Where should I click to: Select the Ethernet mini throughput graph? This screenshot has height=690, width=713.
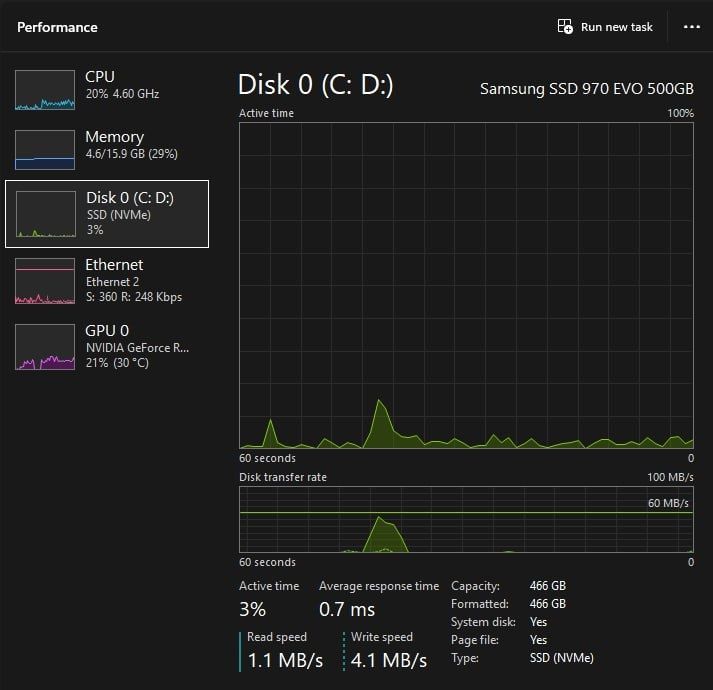(x=45, y=281)
